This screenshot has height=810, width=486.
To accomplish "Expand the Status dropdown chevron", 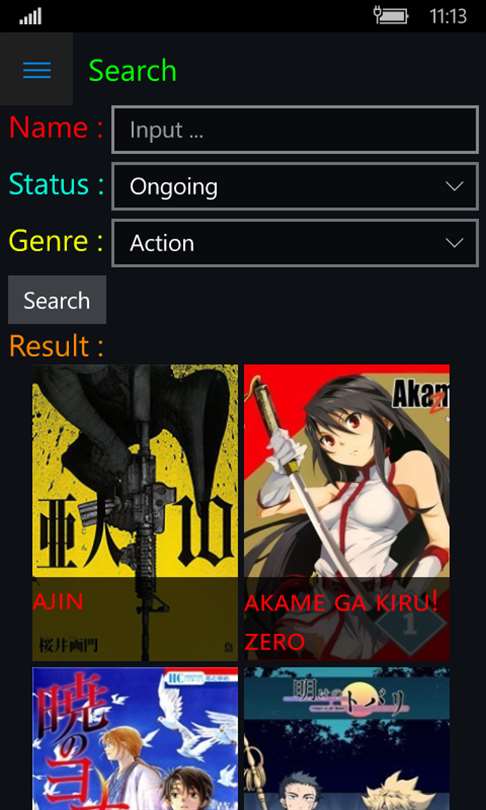I will click(454, 186).
